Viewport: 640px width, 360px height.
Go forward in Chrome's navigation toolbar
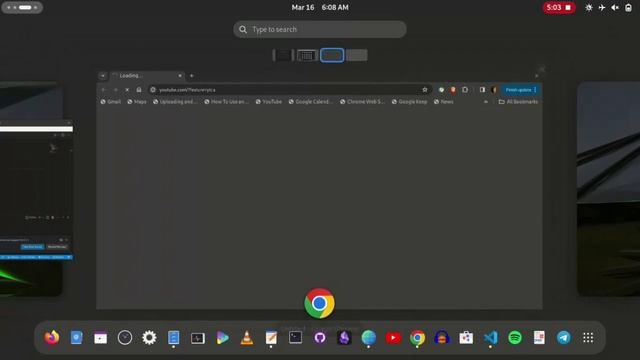coord(116,90)
